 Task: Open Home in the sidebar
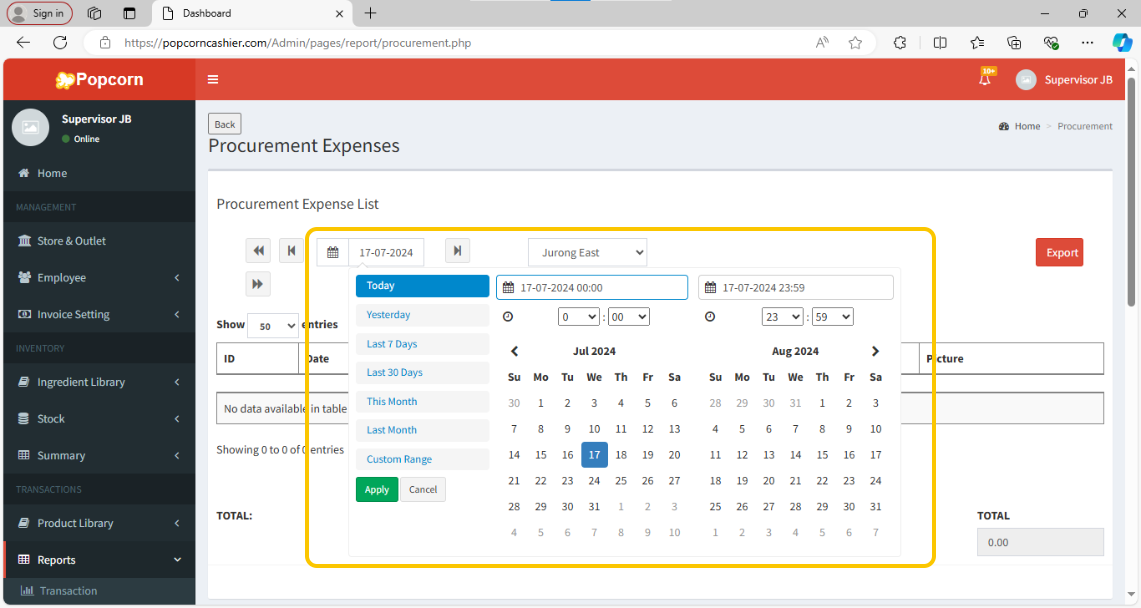click(99, 173)
